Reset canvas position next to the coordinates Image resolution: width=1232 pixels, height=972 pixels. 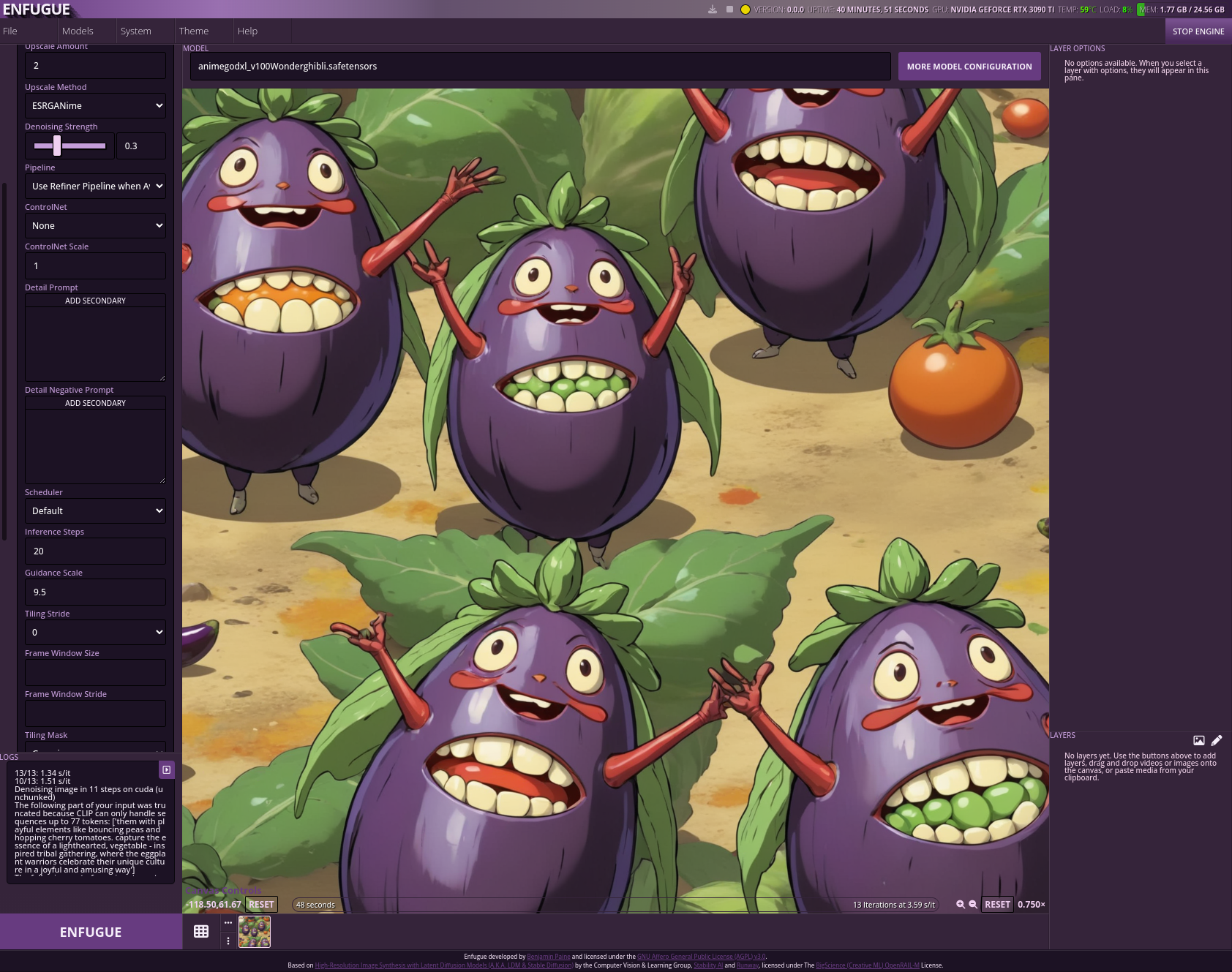click(261, 905)
